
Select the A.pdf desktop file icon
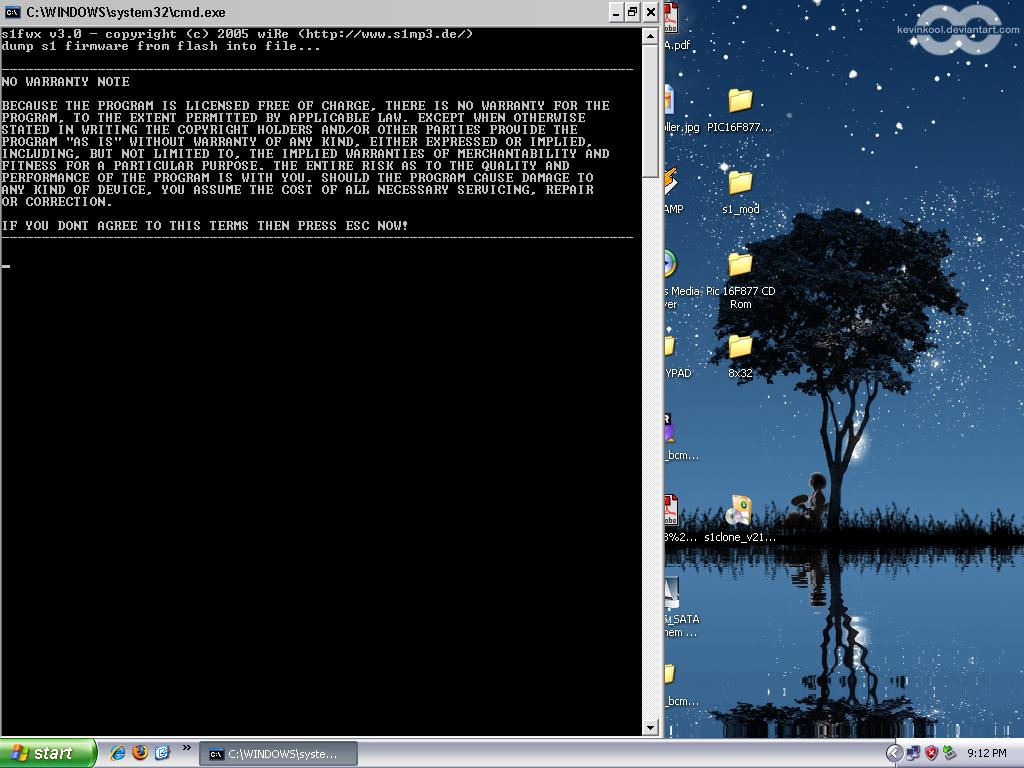(x=675, y=27)
